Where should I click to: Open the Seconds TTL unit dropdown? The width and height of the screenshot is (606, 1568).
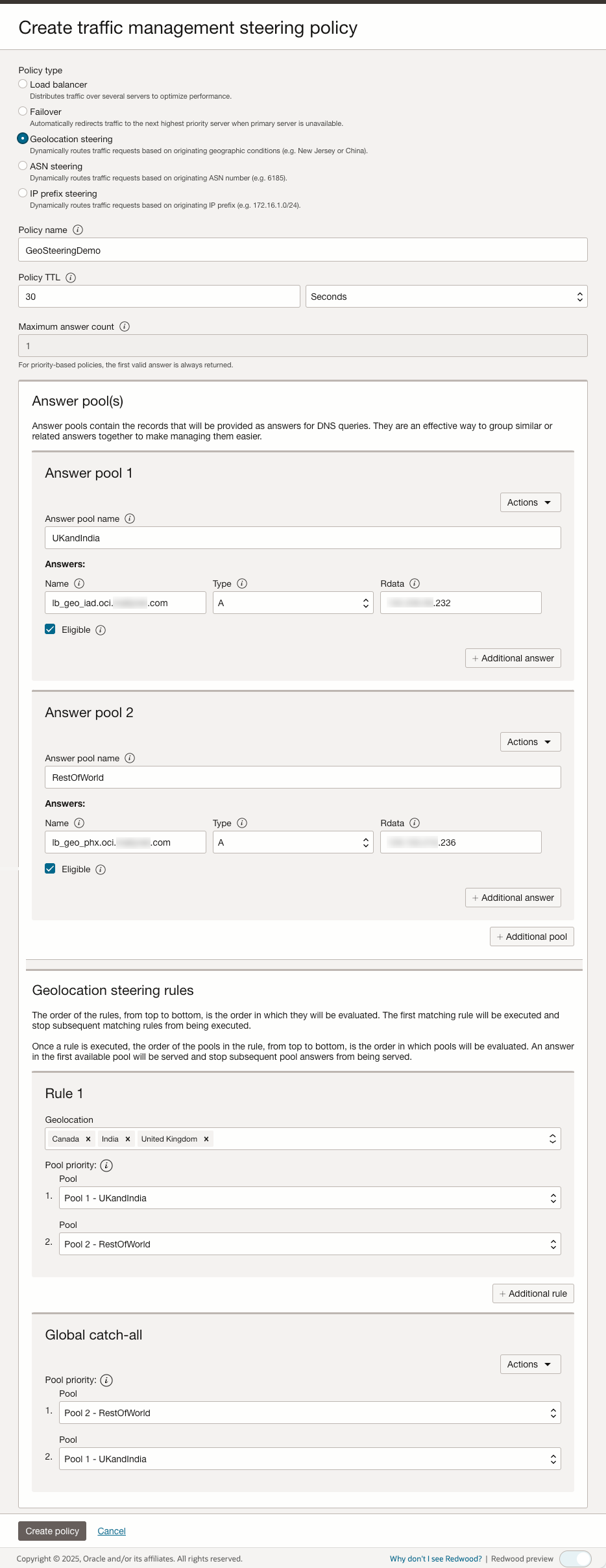pyautogui.click(x=446, y=297)
